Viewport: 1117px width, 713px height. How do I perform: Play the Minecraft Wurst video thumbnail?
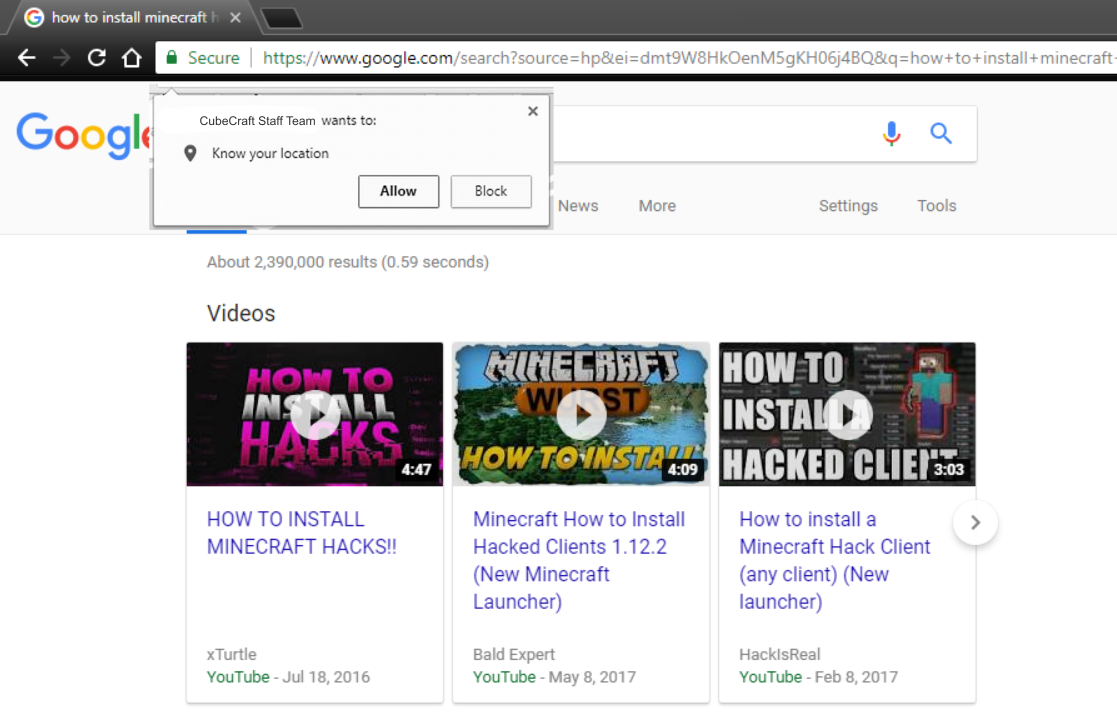click(581, 415)
